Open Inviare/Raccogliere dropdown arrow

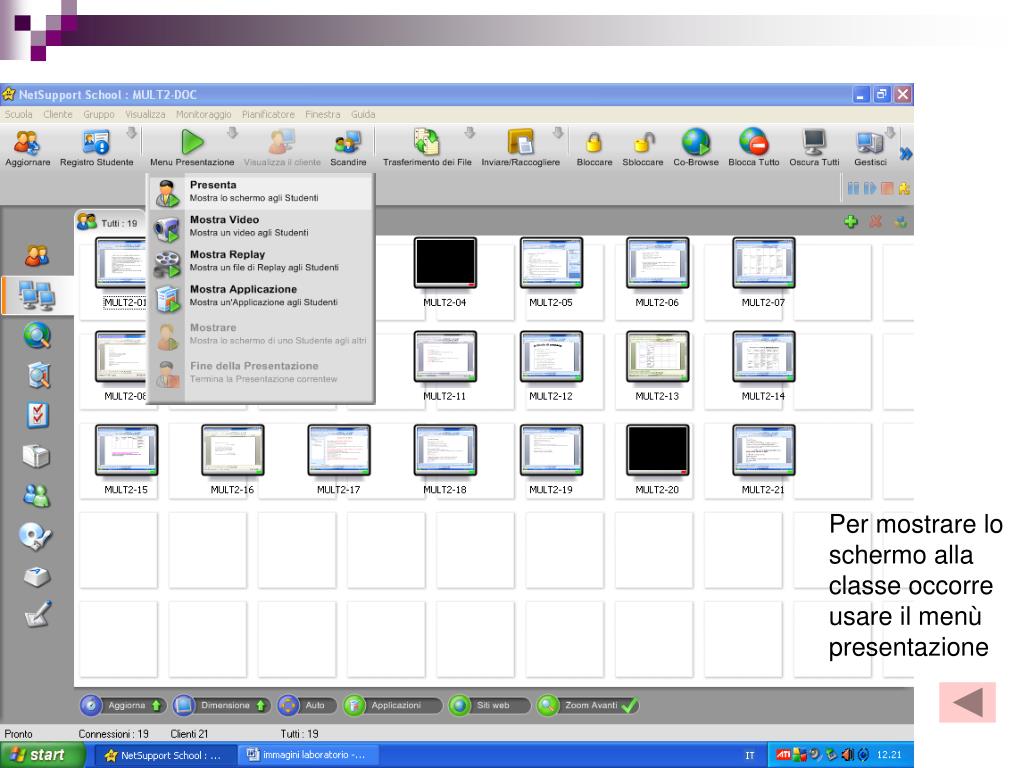[x=558, y=133]
